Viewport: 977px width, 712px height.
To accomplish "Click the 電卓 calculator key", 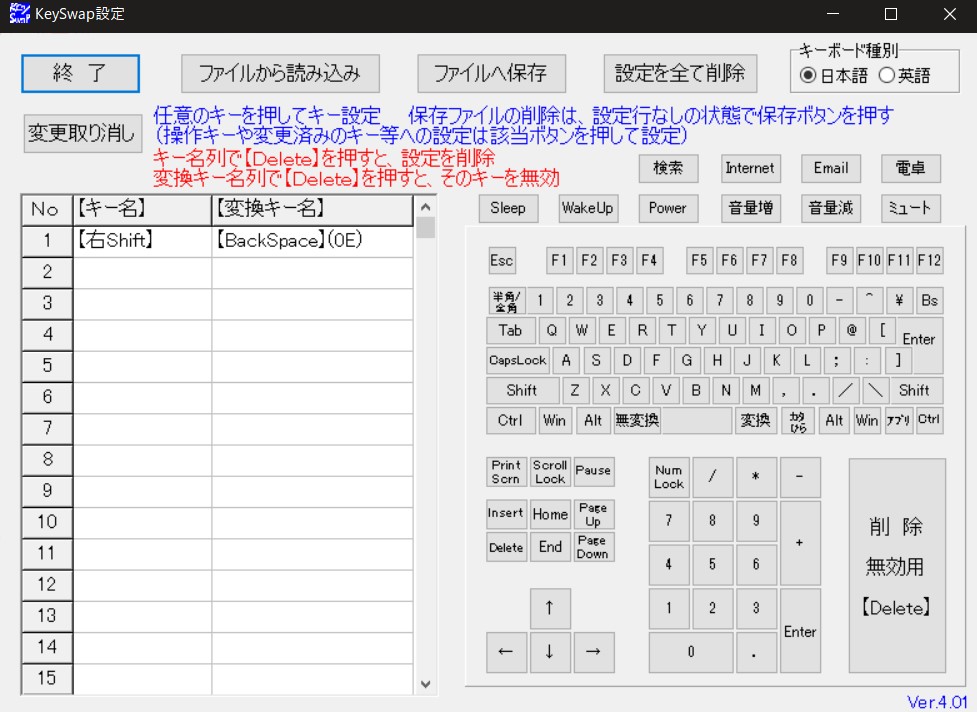I will (910, 168).
